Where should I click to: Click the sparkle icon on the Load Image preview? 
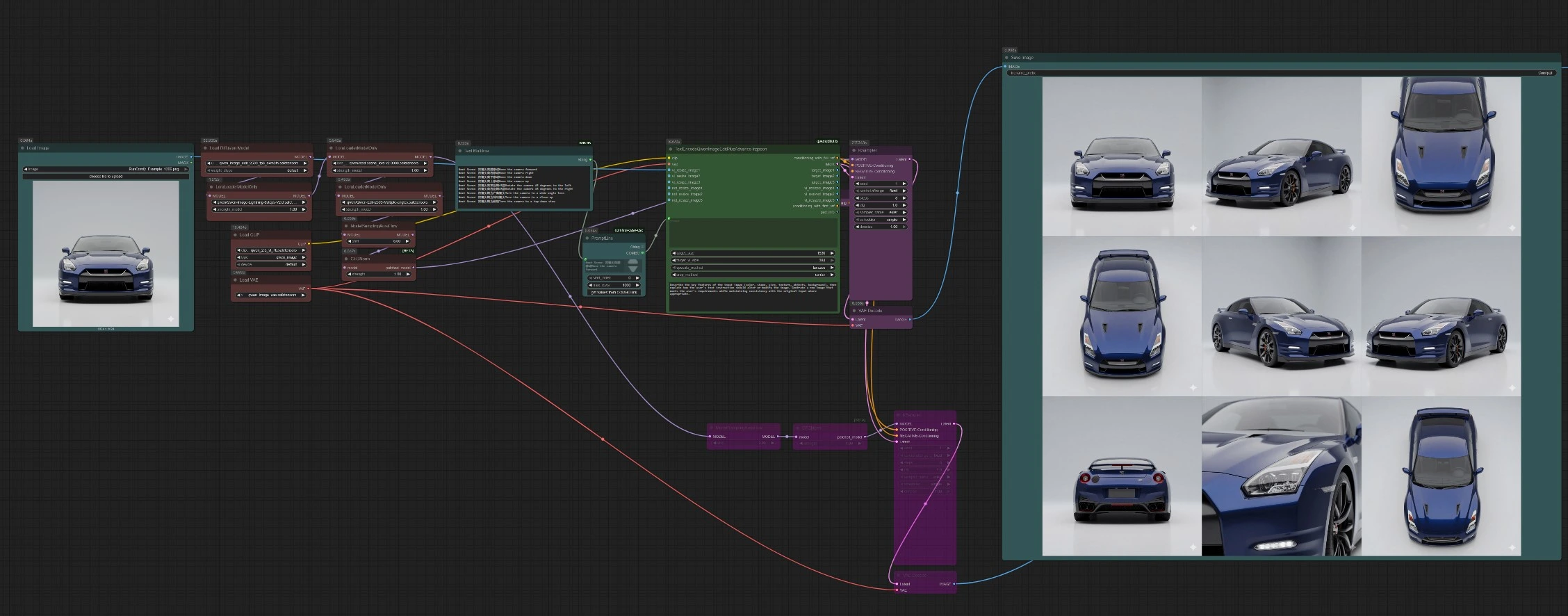(x=171, y=319)
